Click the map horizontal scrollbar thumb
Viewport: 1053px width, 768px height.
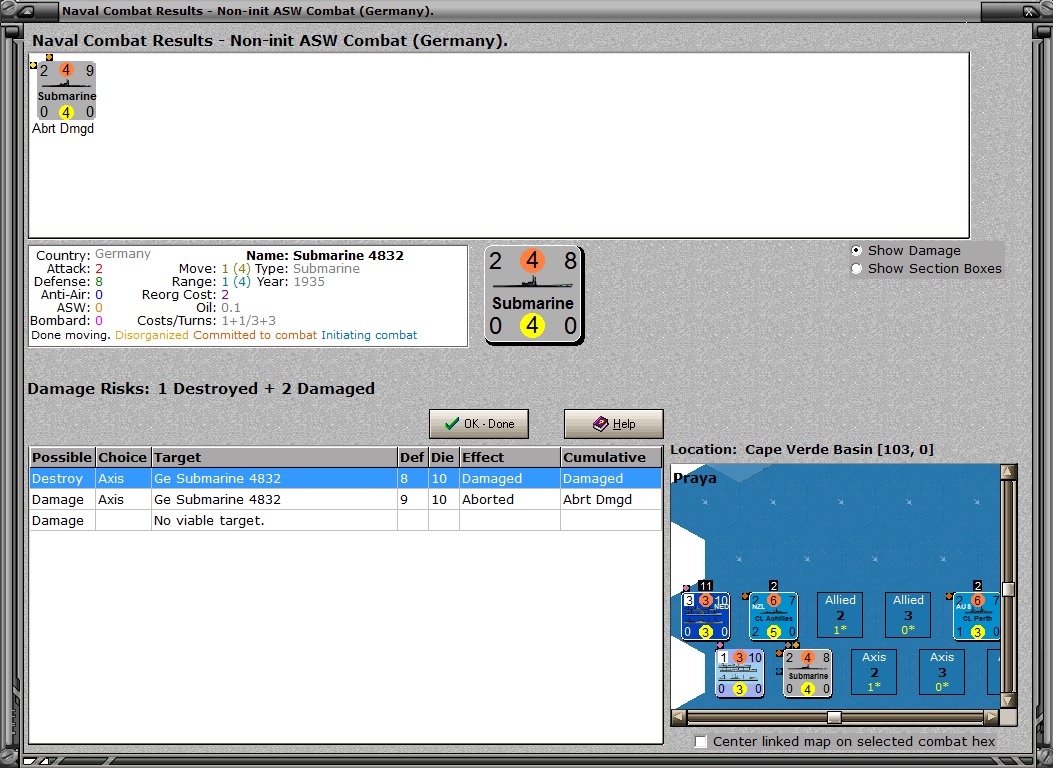[834, 717]
